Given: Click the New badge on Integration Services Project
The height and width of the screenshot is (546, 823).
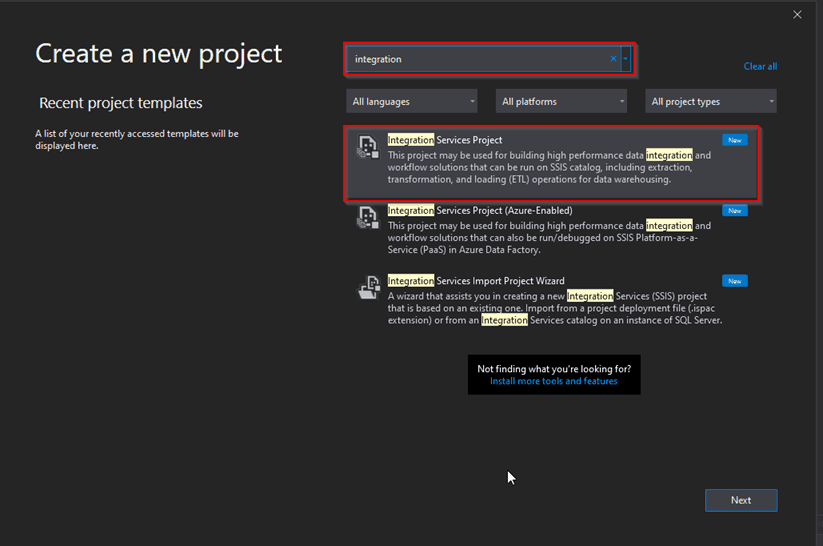Looking at the screenshot, I should pyautogui.click(x=735, y=140).
